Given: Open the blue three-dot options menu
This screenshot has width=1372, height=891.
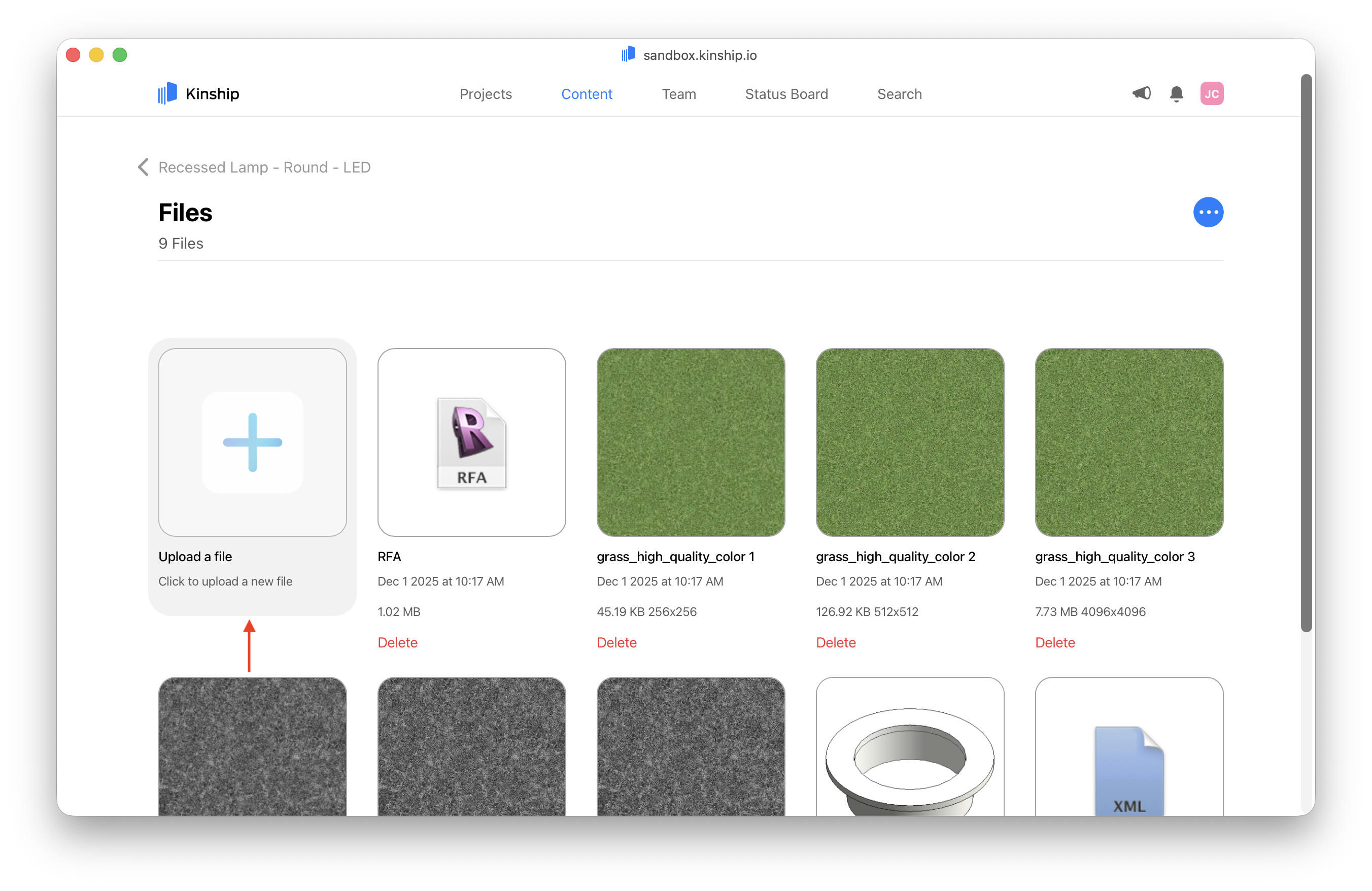Looking at the screenshot, I should pyautogui.click(x=1209, y=212).
